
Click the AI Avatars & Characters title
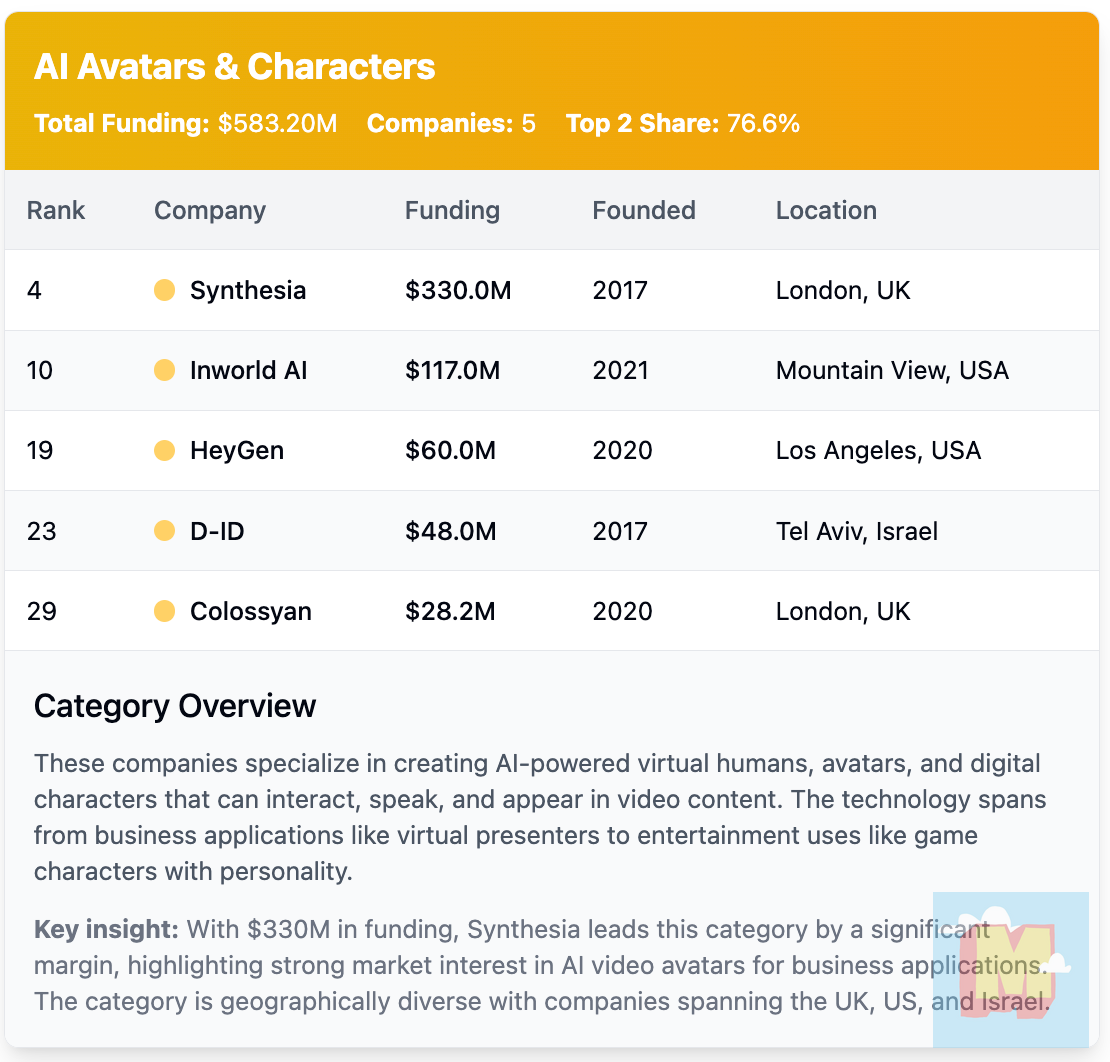click(x=234, y=67)
